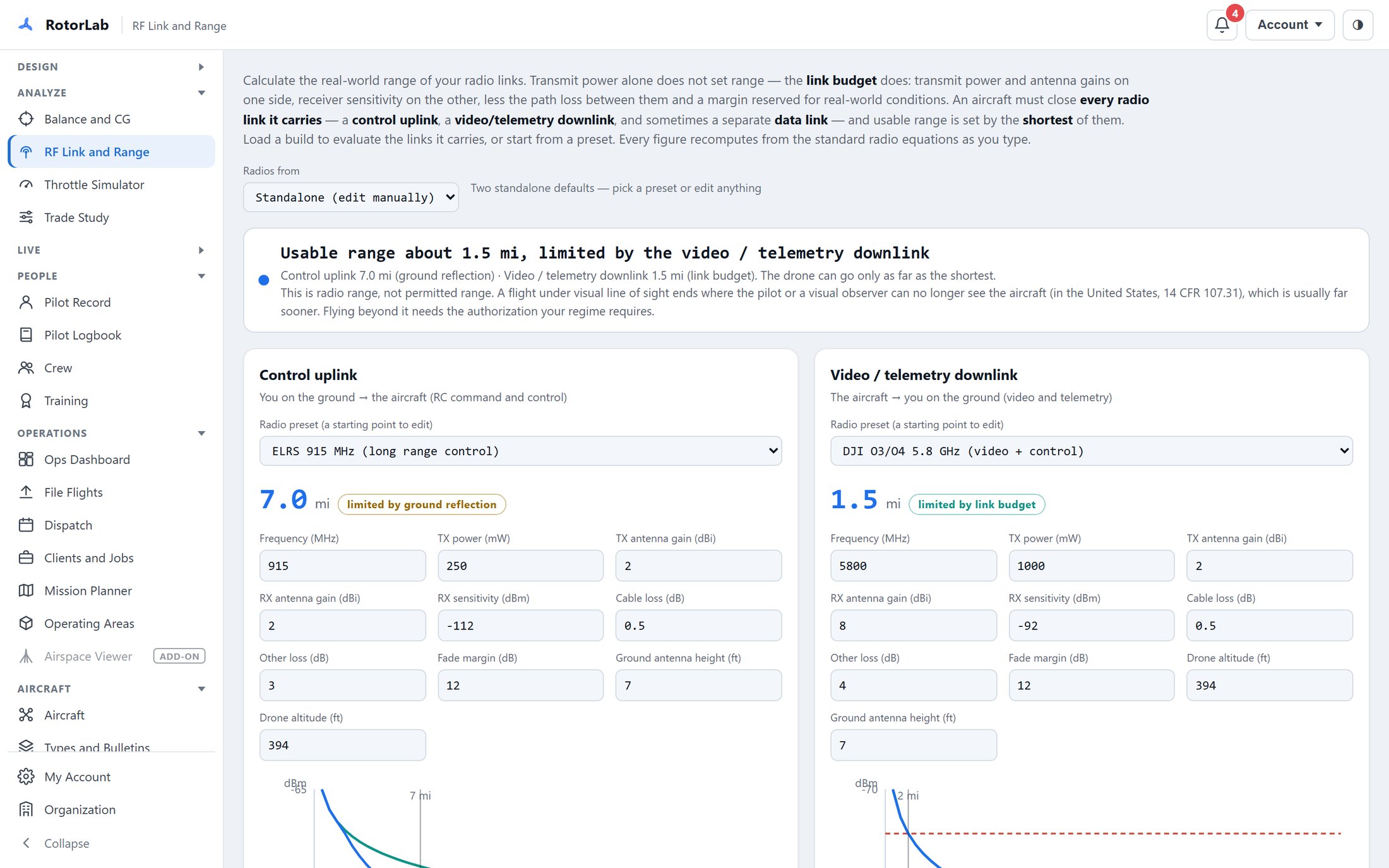Expand the DESIGN sidebar section
This screenshot has width=1389, height=868.
[111, 66]
